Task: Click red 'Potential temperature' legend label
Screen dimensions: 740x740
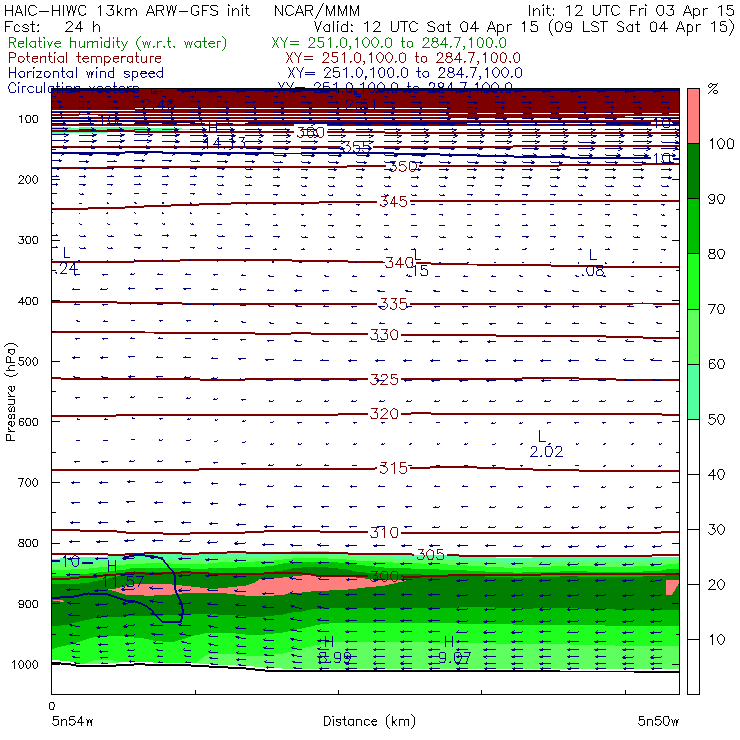Action: [85, 58]
